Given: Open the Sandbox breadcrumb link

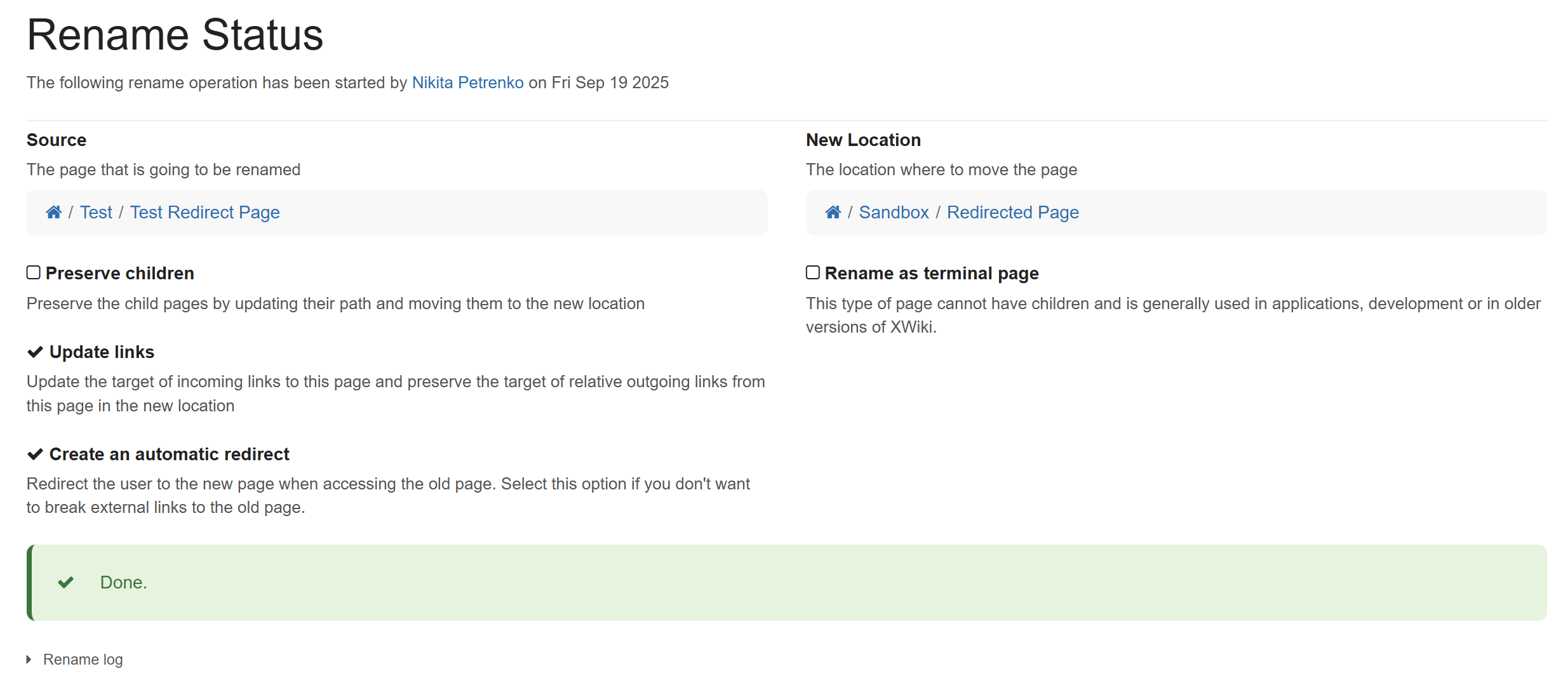Looking at the screenshot, I should pos(894,212).
